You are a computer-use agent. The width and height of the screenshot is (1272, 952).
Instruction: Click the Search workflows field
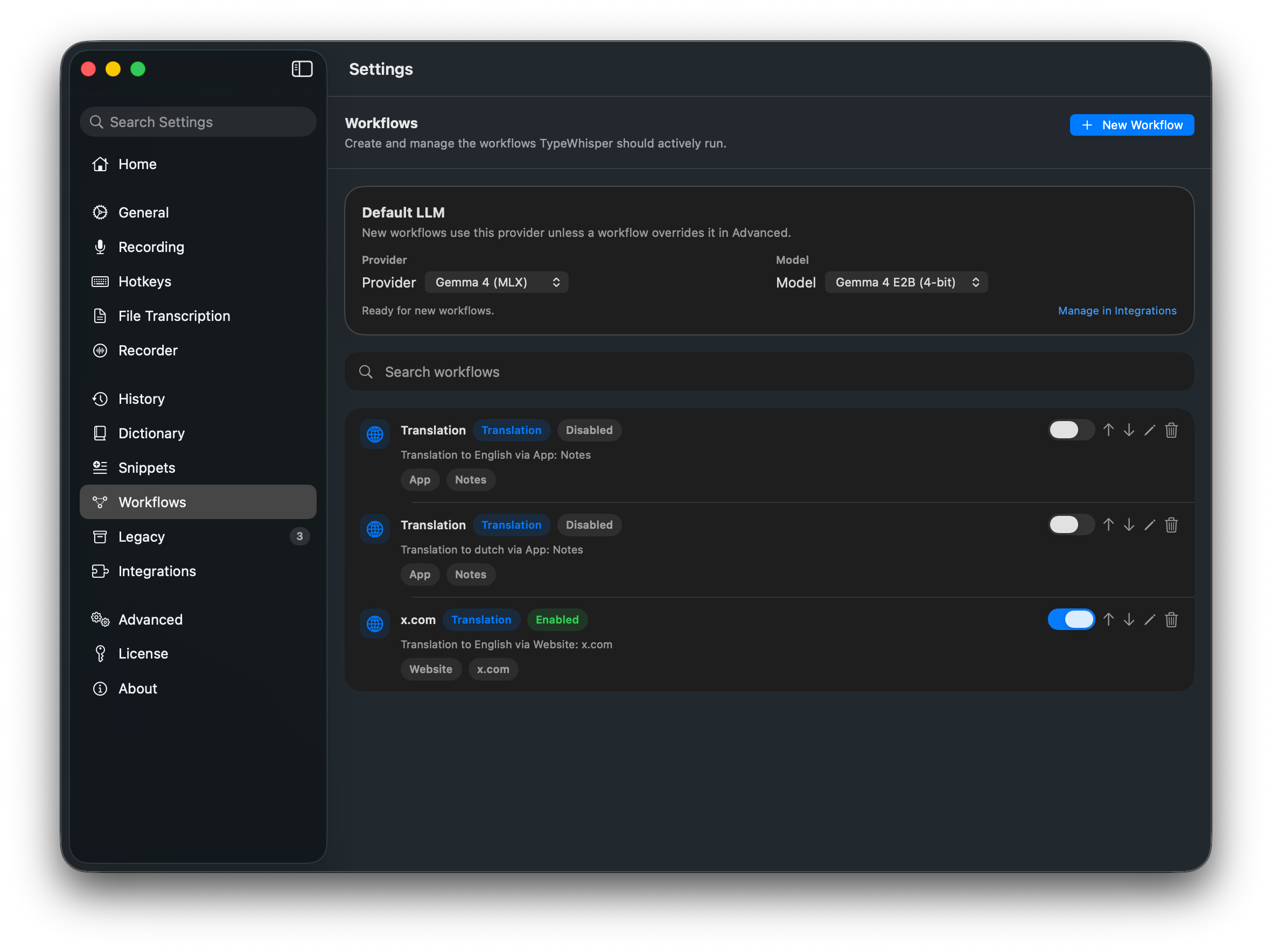(x=633, y=372)
